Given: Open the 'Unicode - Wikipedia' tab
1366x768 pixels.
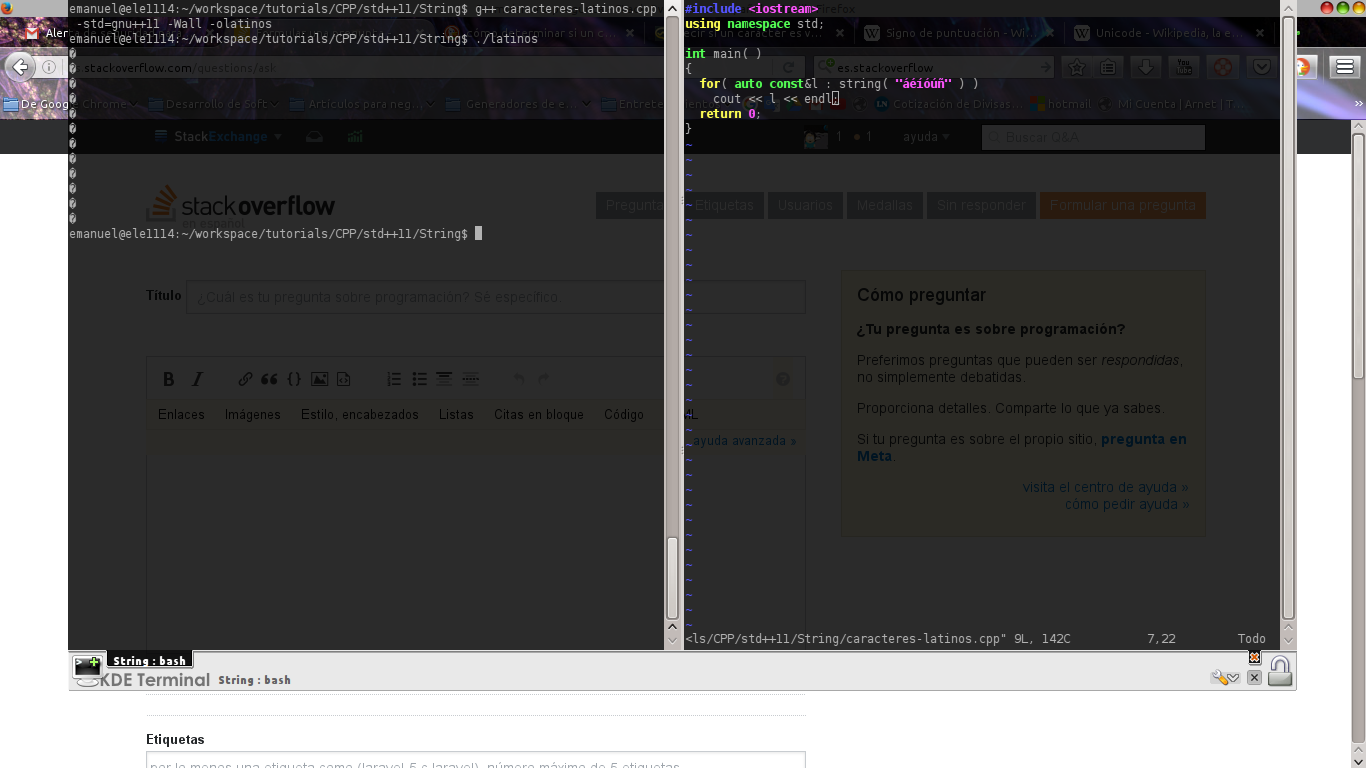Looking at the screenshot, I should coord(1170,33).
